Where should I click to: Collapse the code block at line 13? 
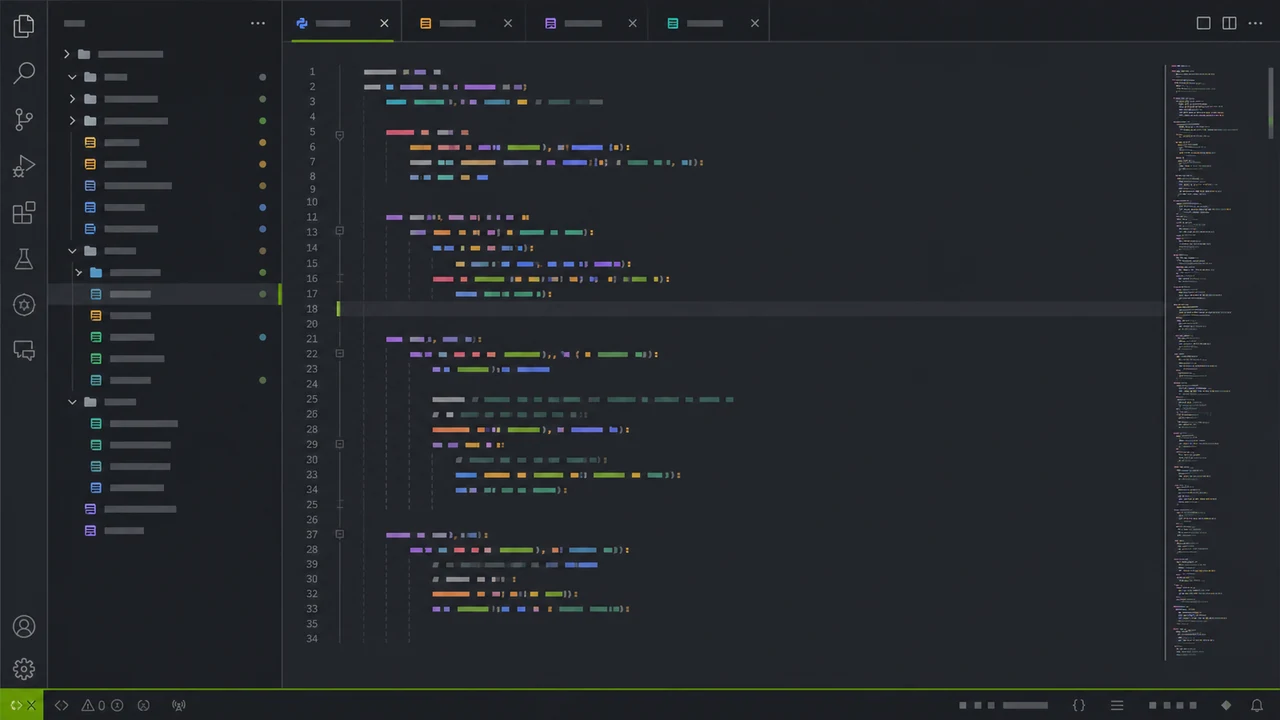(339, 231)
